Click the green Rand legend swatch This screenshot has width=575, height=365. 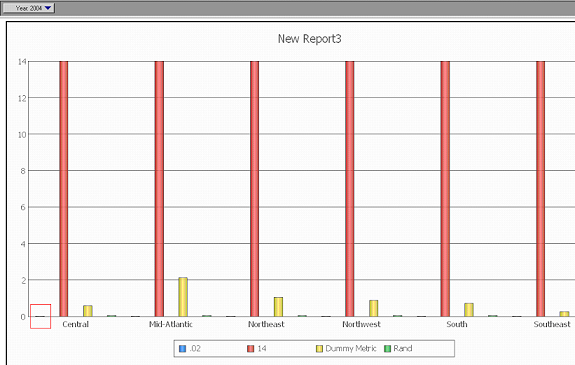click(388, 348)
